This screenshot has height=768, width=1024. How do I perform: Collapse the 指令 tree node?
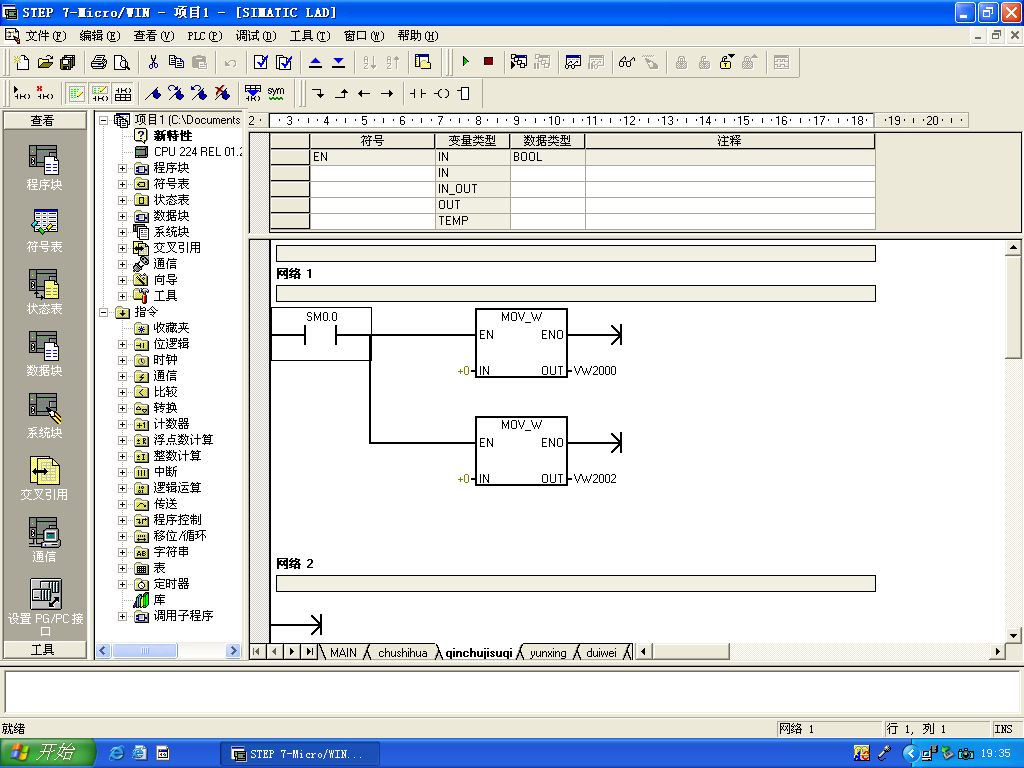click(104, 312)
